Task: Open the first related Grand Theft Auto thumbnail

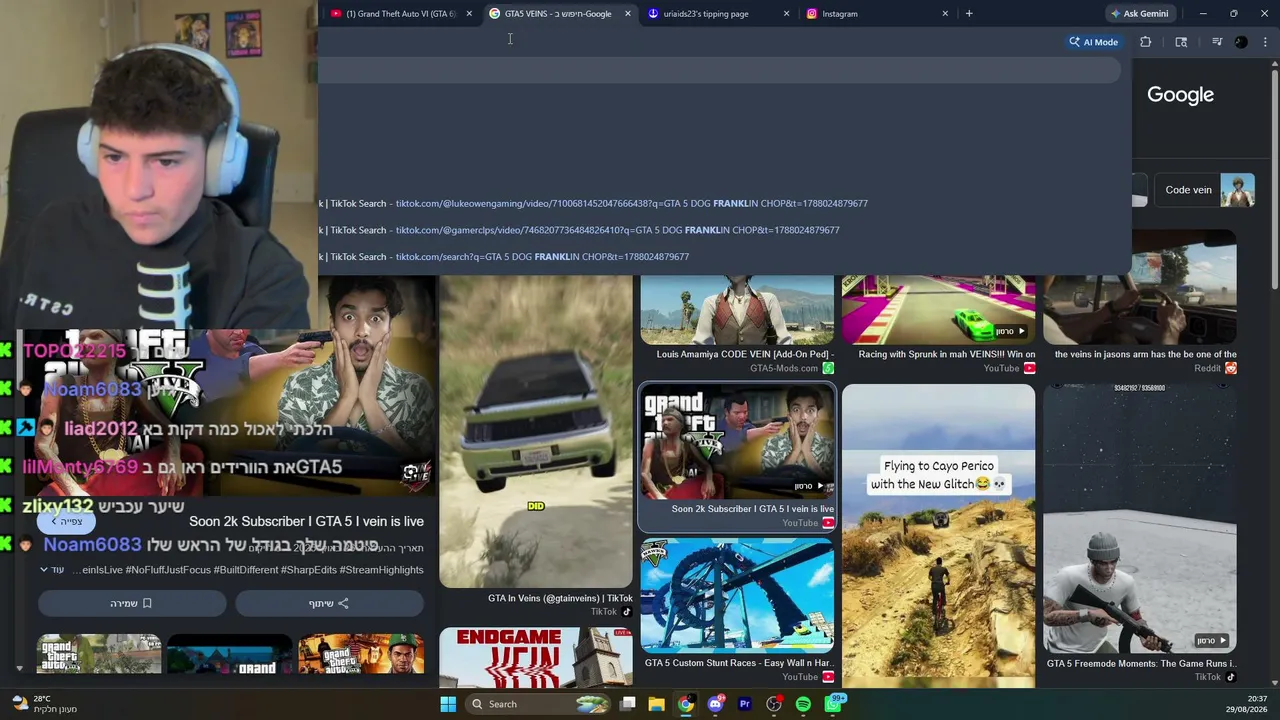Action: point(99,654)
